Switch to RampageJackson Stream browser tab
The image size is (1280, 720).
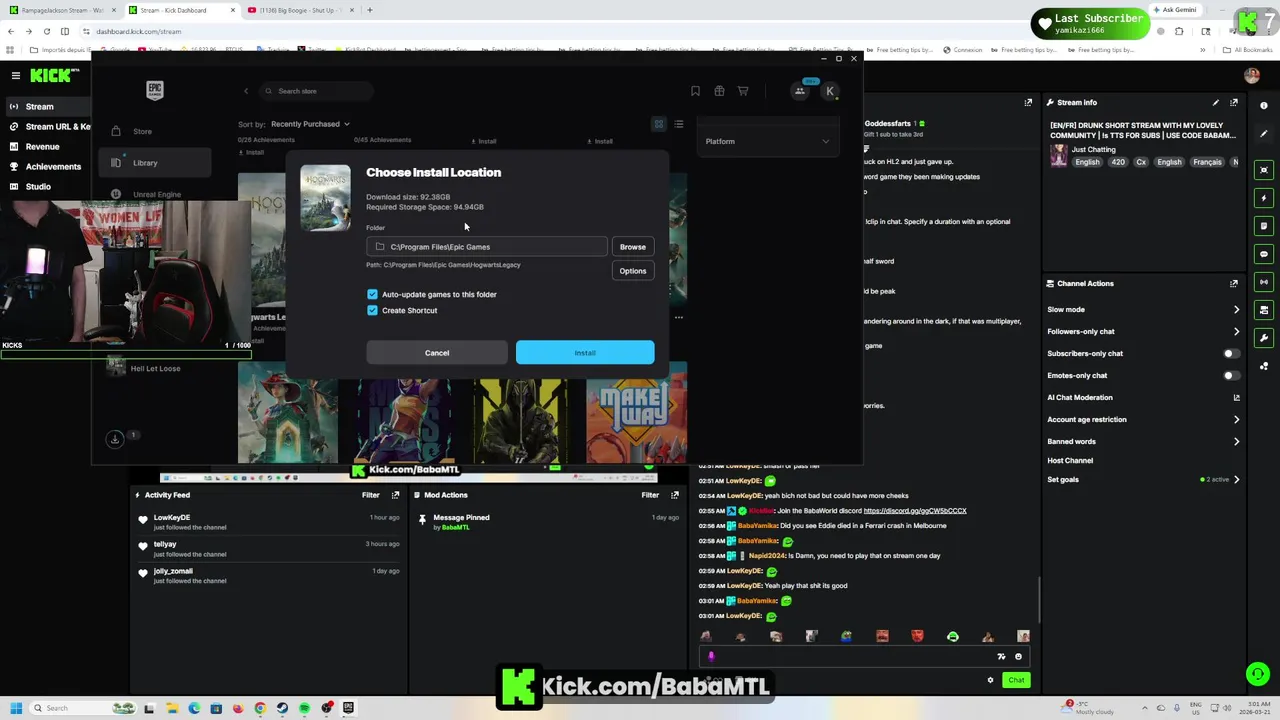tap(63, 10)
